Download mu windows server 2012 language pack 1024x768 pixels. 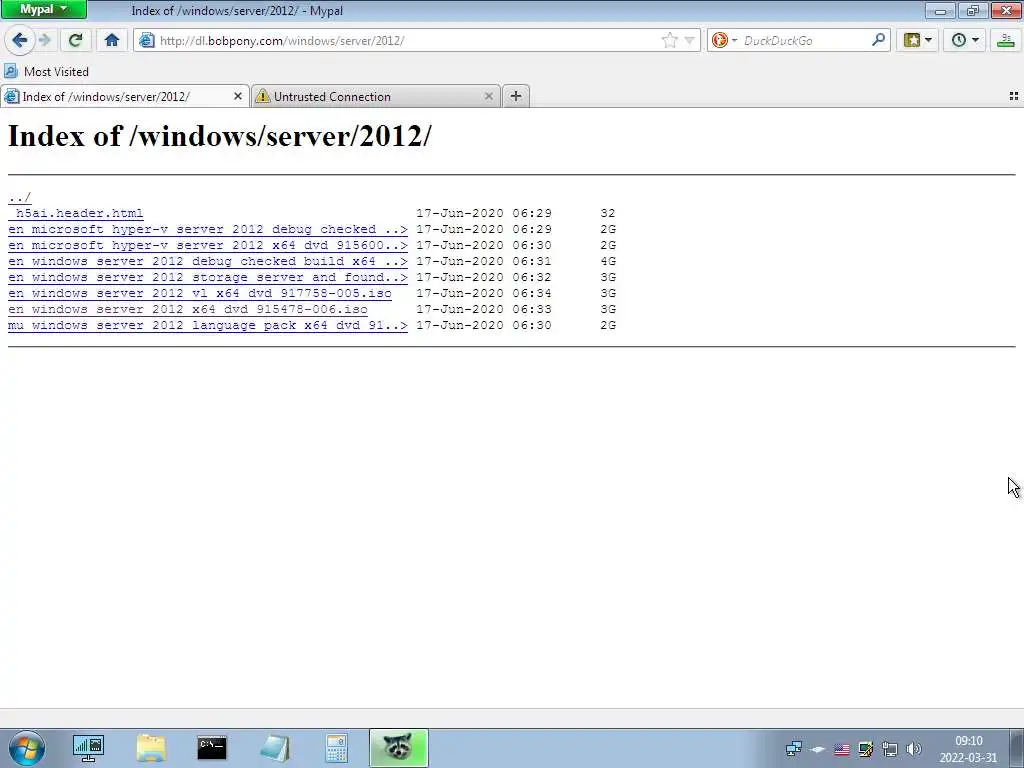(x=208, y=325)
